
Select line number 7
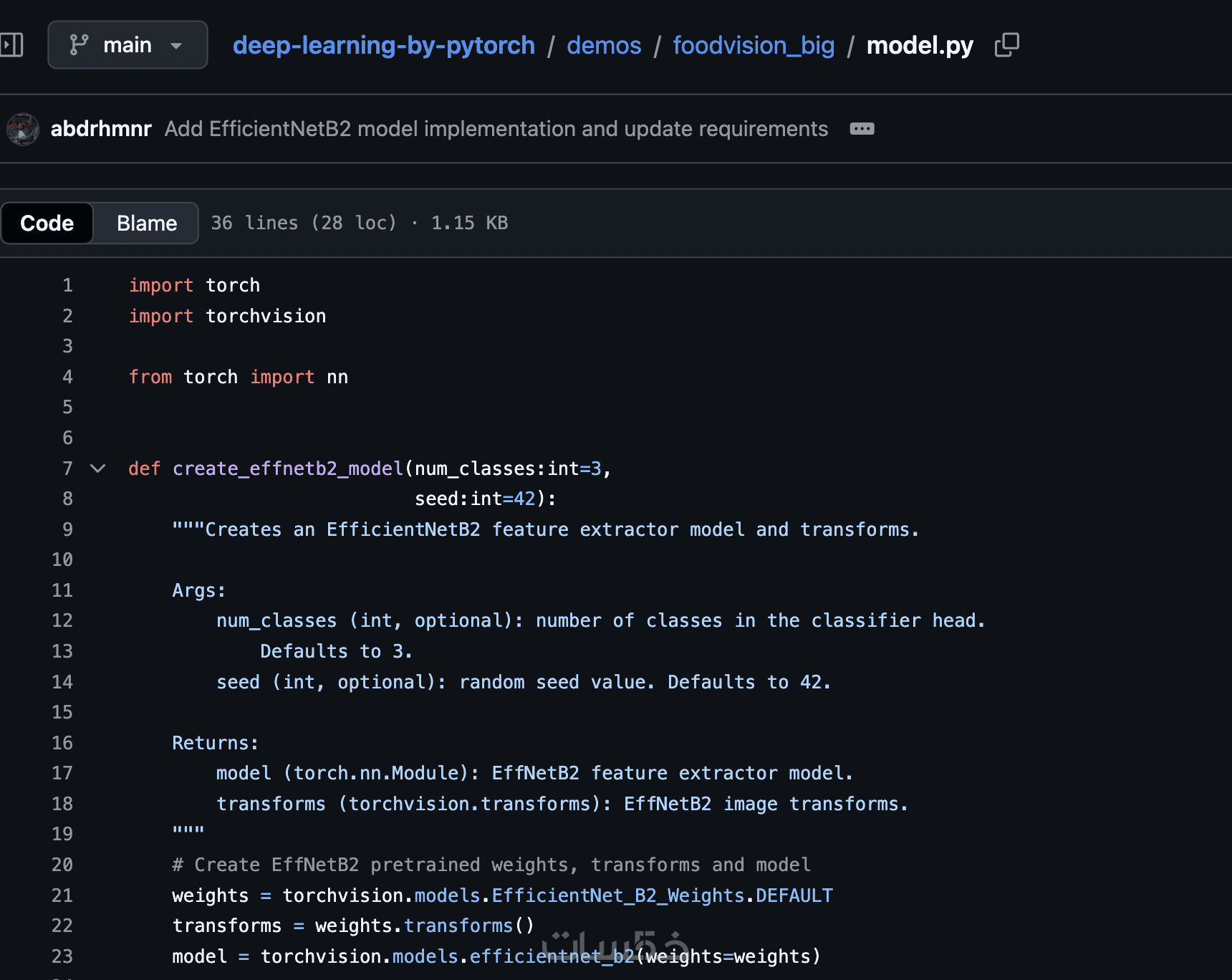[67, 469]
